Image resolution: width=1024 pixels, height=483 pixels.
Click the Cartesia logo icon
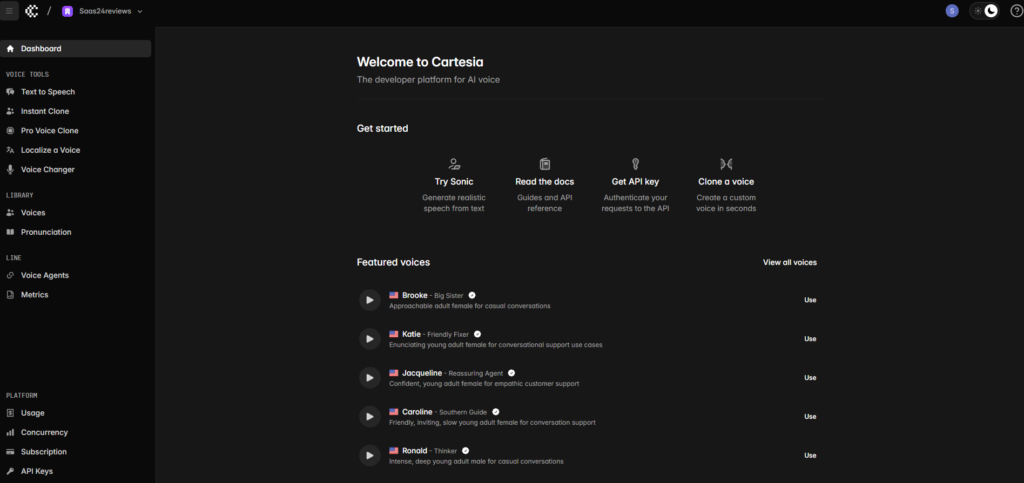click(32, 11)
